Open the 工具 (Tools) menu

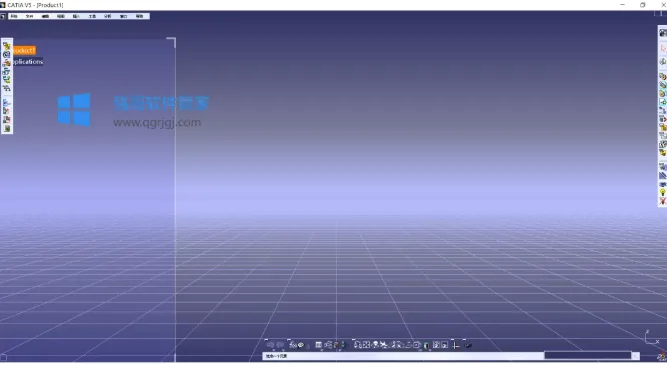(92, 16)
